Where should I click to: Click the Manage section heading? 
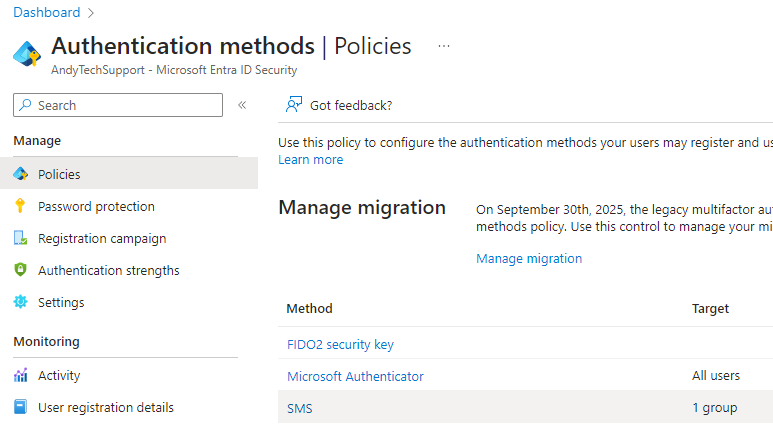(37, 141)
